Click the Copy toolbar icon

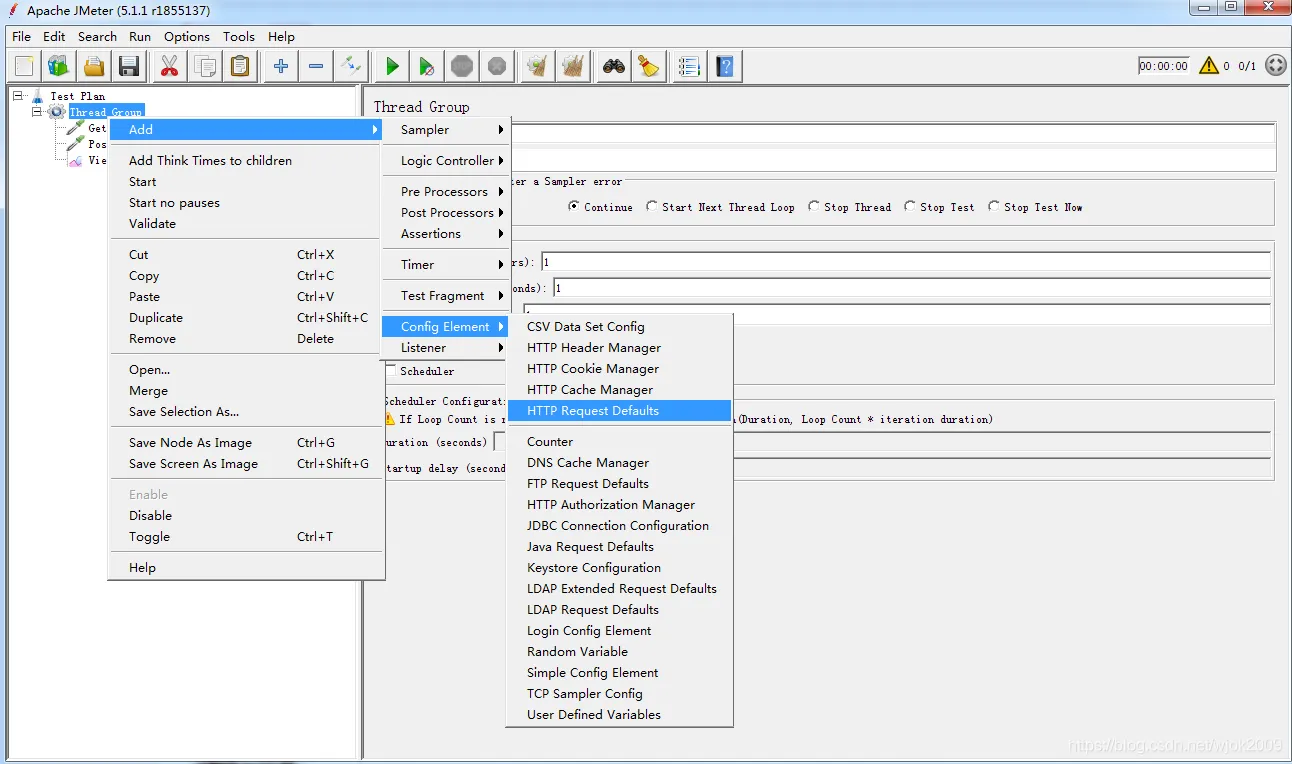click(x=205, y=67)
